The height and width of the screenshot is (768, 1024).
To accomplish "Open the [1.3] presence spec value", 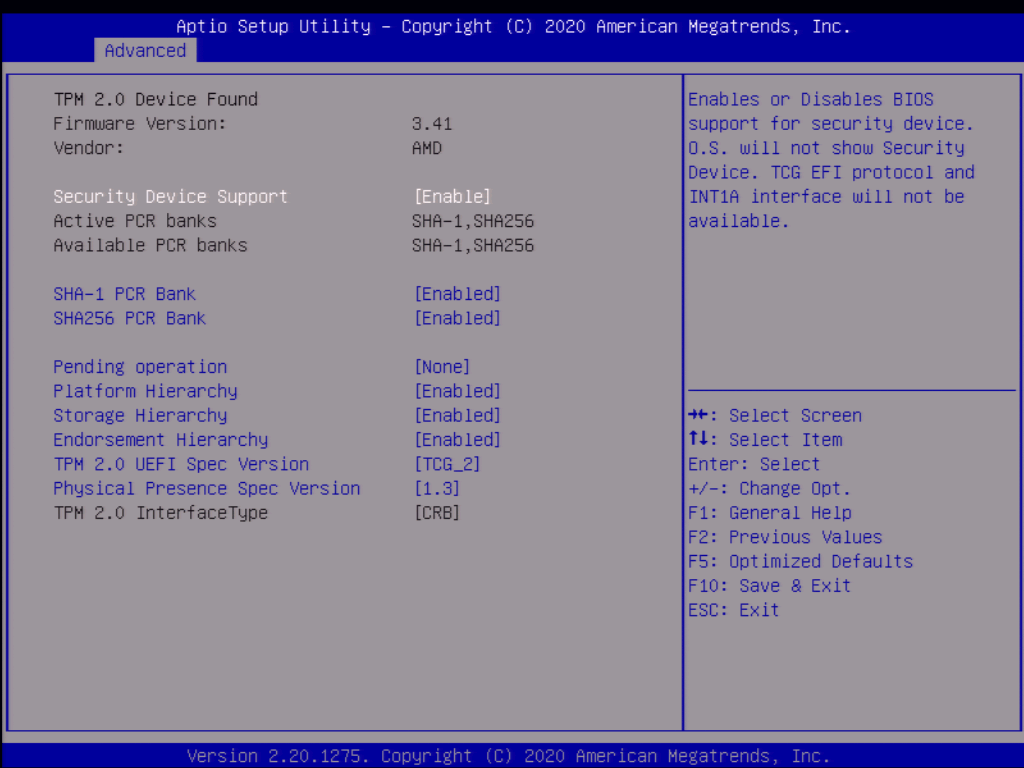I will tap(437, 488).
